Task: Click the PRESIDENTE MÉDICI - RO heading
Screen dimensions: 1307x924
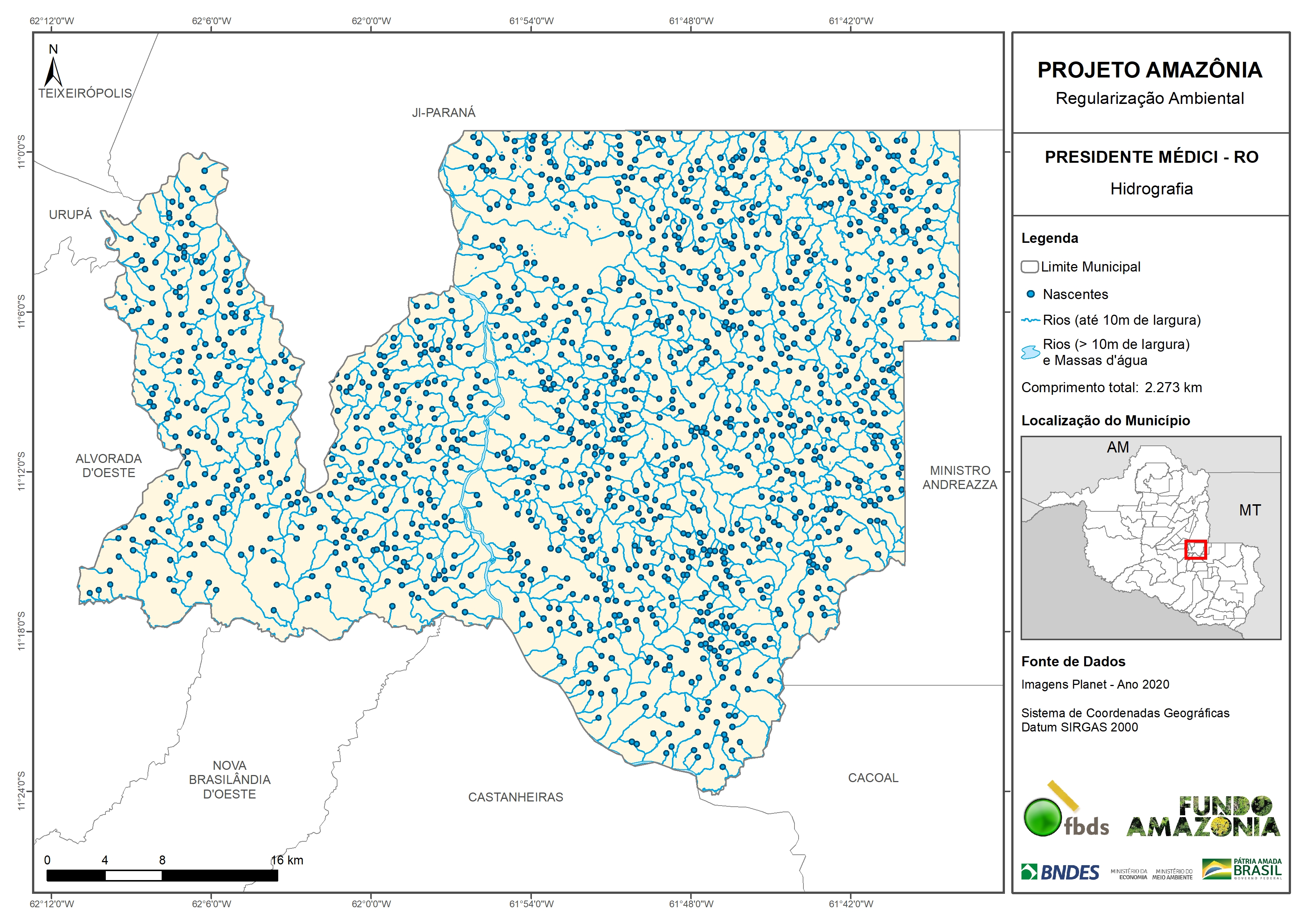Action: click(x=1151, y=157)
